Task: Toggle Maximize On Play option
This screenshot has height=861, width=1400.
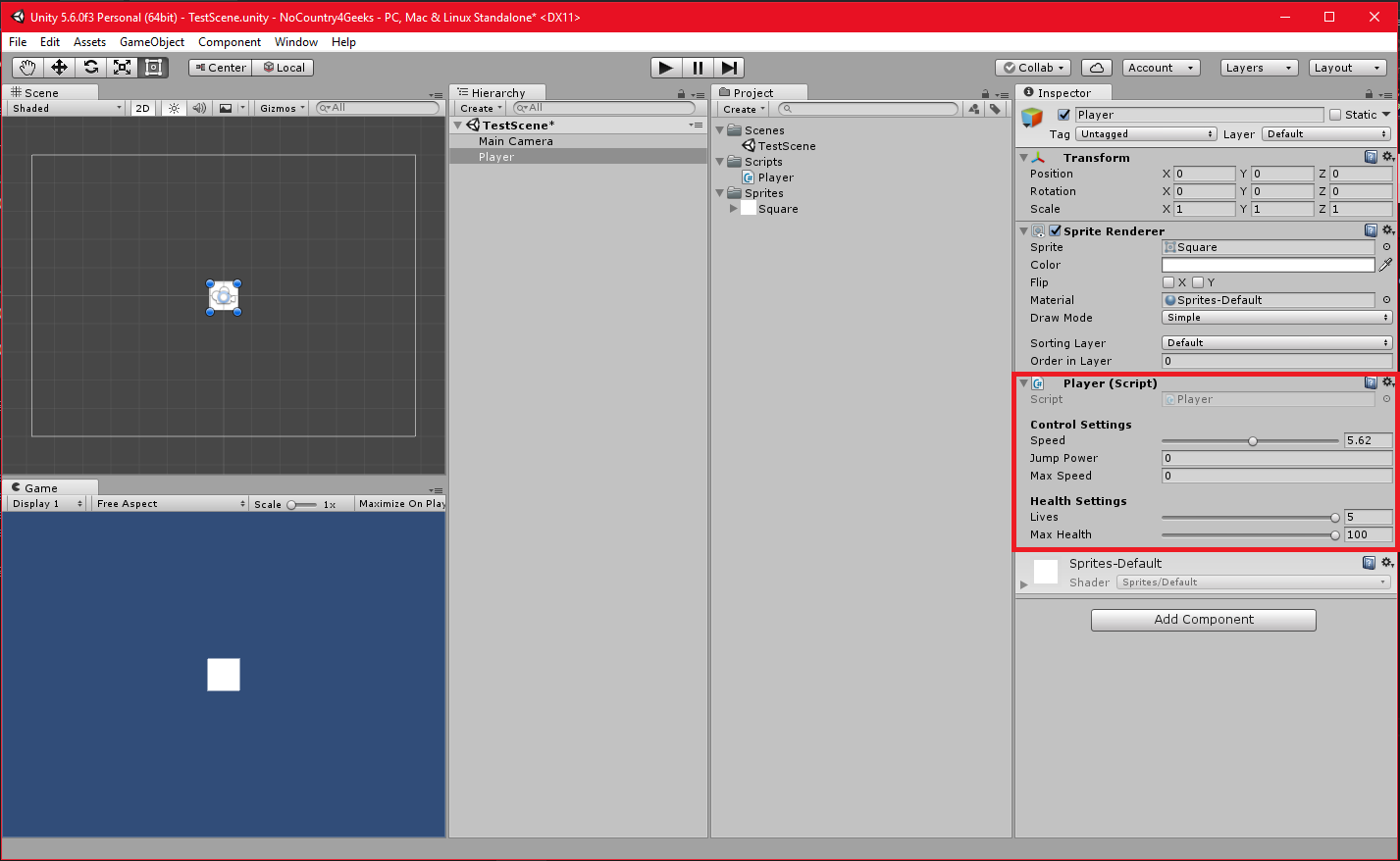Action: [401, 504]
